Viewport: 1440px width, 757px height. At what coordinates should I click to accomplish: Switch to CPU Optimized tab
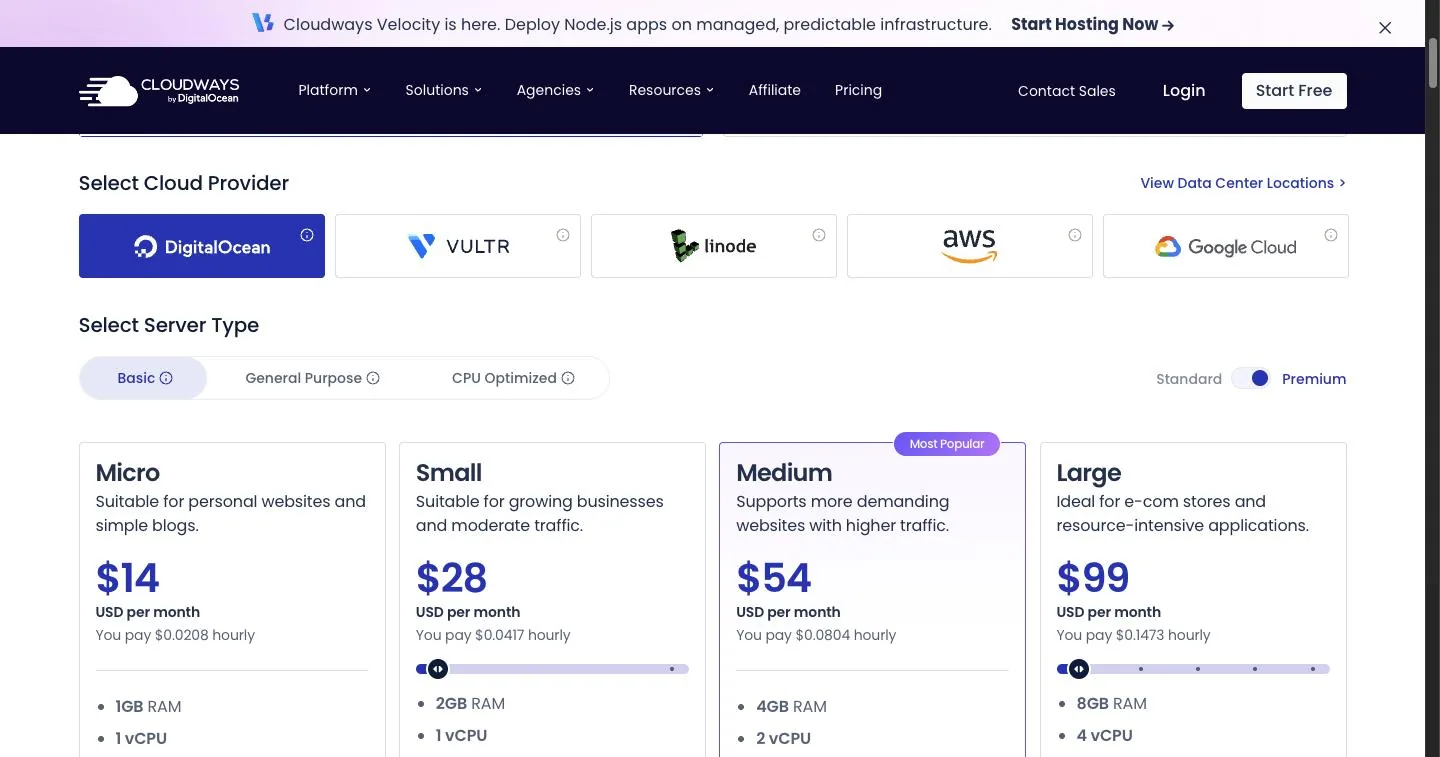coord(513,378)
